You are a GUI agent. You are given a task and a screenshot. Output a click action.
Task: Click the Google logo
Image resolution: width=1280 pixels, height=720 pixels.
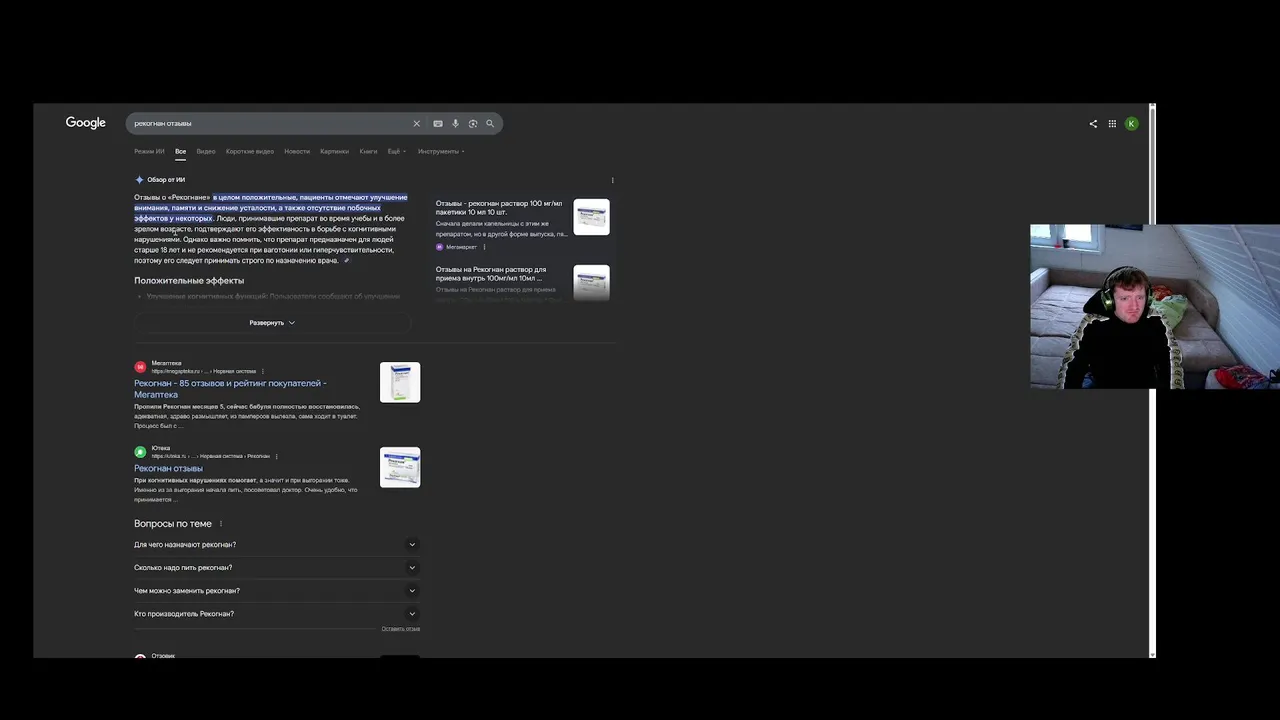85,123
